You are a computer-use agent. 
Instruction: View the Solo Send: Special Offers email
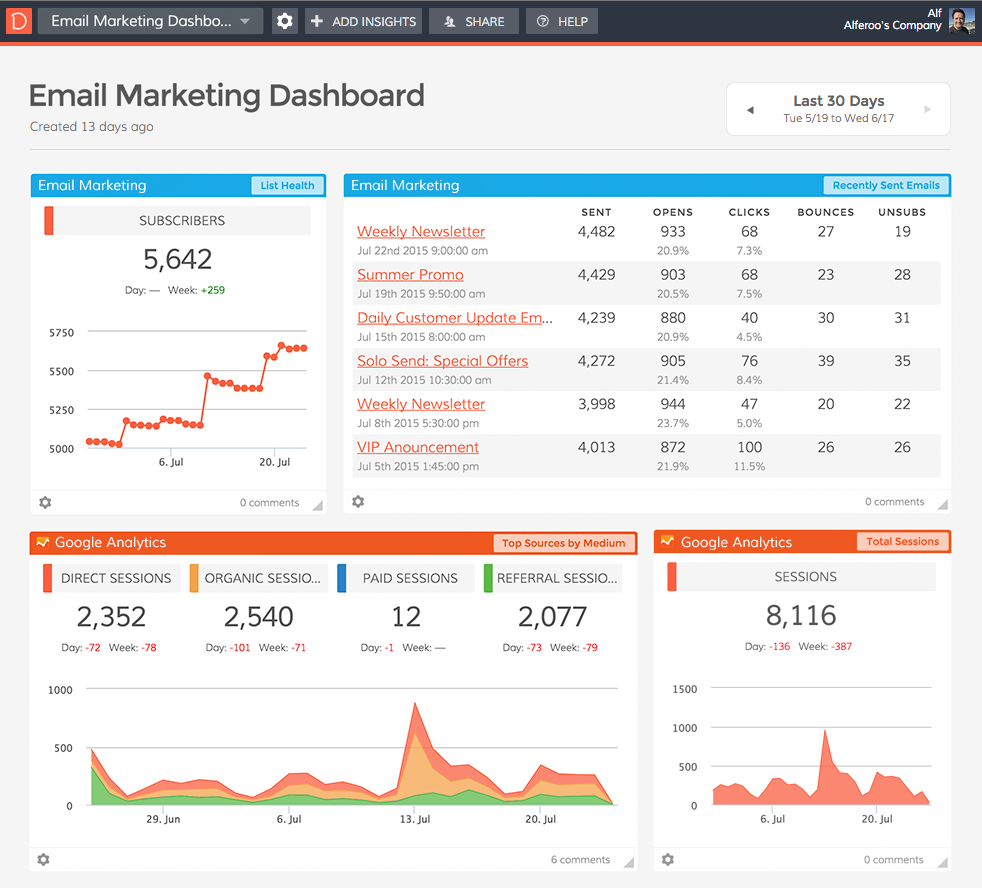click(442, 361)
